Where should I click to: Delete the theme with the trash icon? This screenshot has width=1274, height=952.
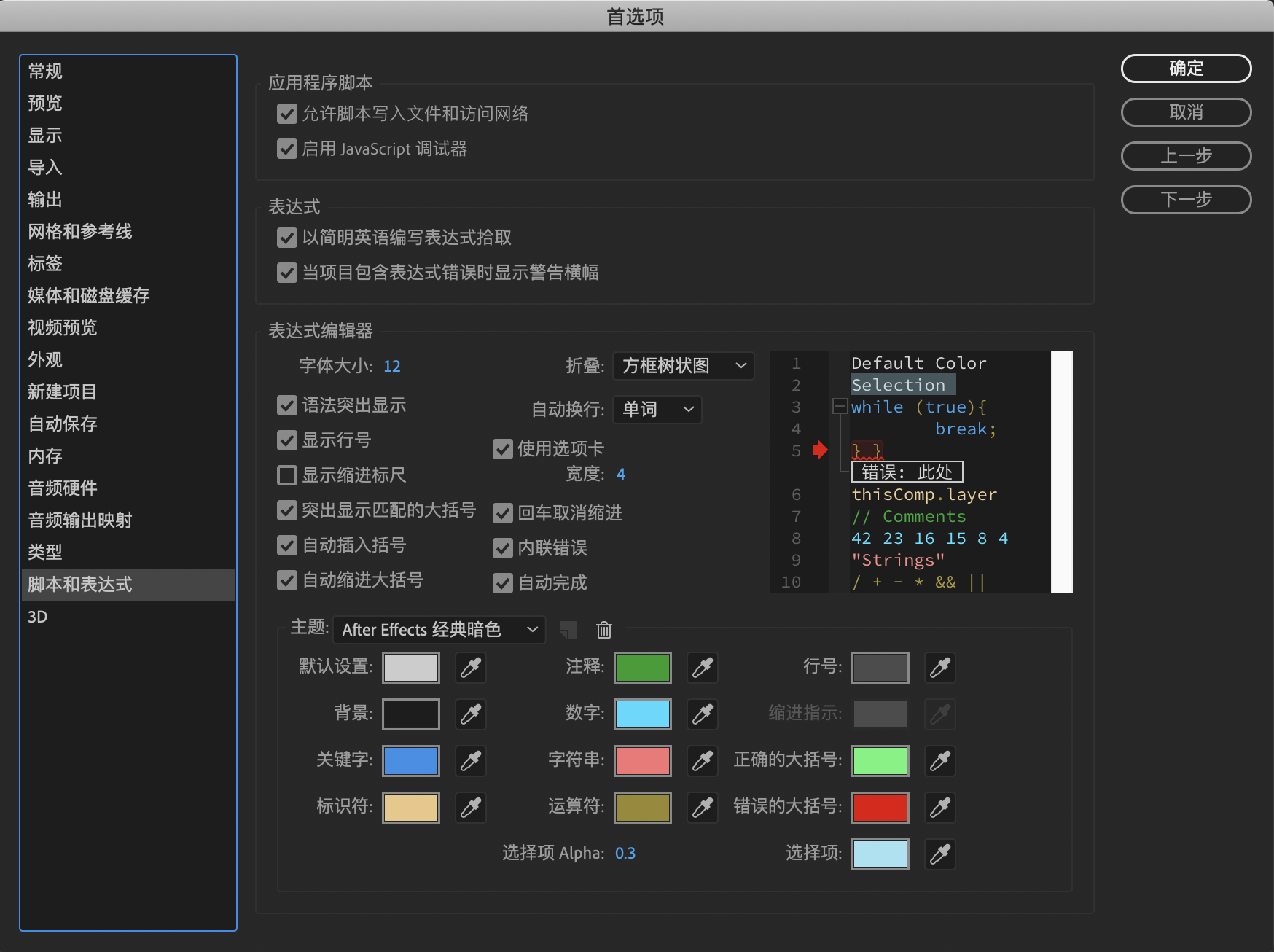(x=604, y=630)
